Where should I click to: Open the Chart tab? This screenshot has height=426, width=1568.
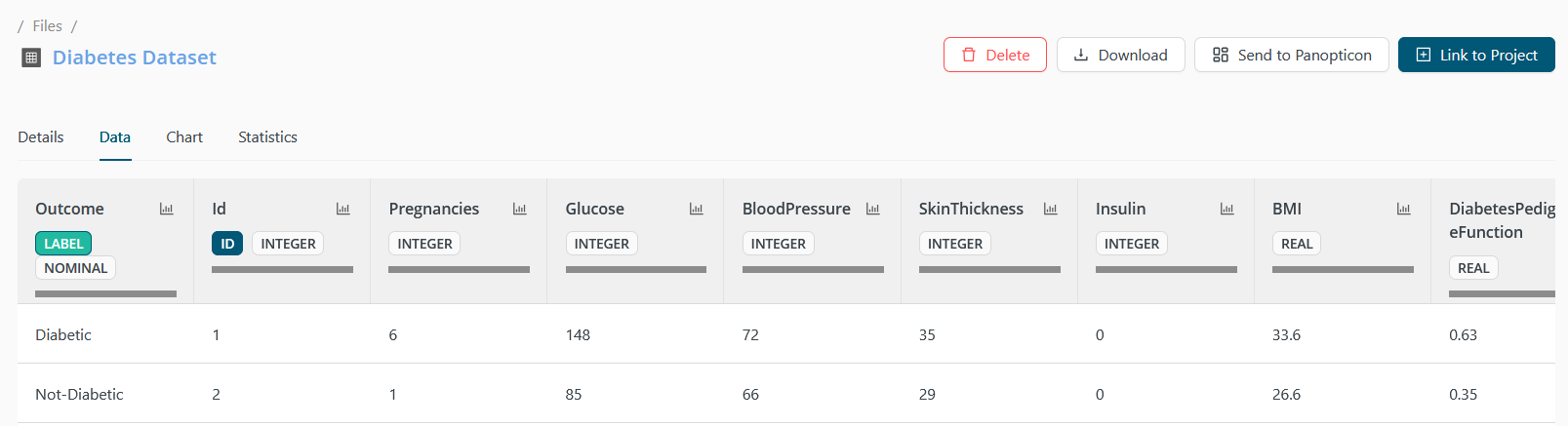(184, 137)
